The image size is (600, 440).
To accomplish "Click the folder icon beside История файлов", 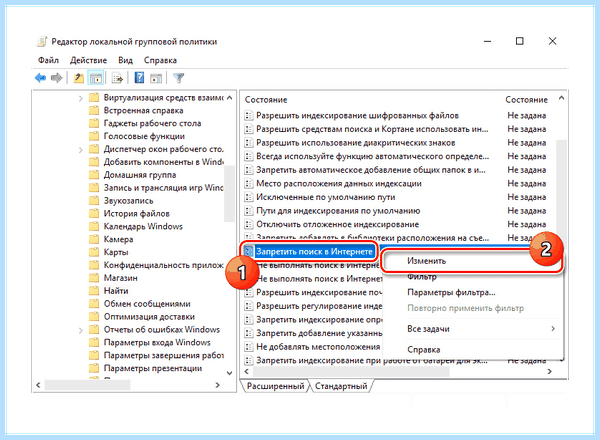I will pyautogui.click(x=94, y=213).
